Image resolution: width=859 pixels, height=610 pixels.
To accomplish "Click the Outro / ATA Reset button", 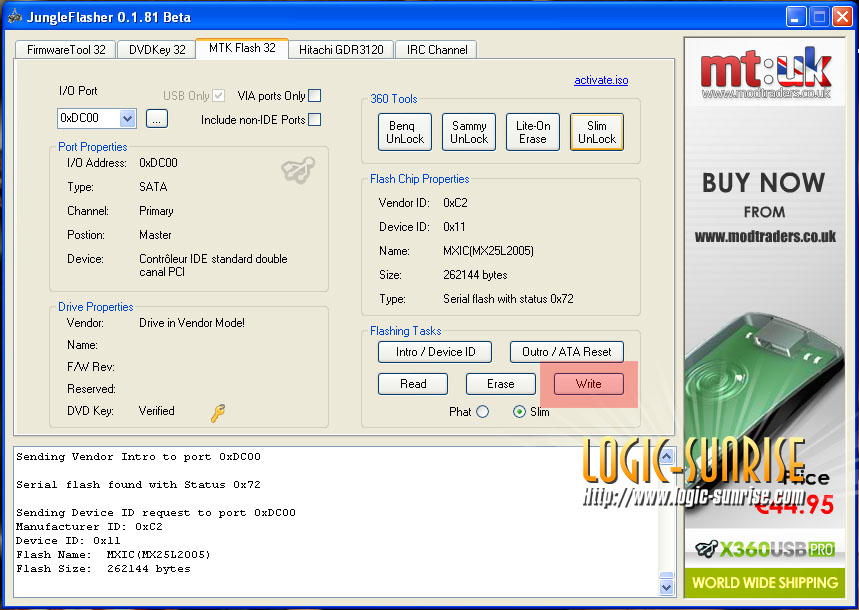I will [566, 352].
